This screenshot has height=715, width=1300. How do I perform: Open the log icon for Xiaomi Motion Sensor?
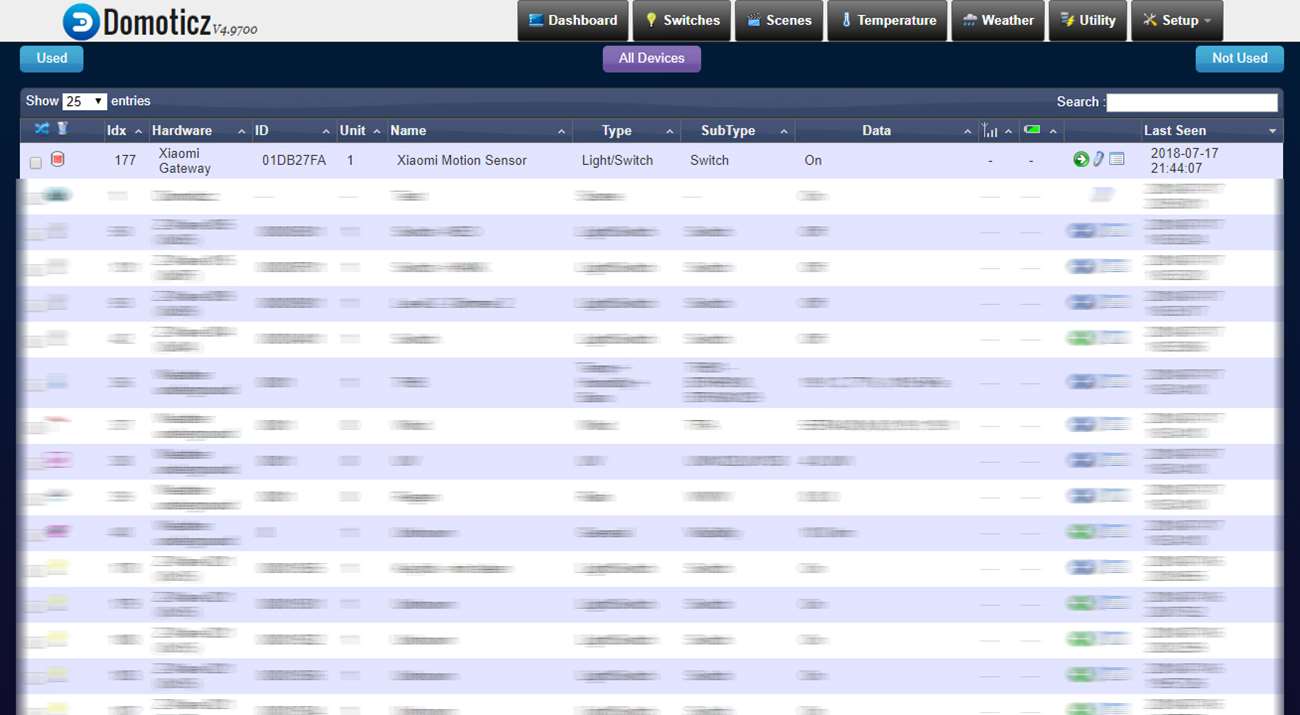[x=1117, y=160]
